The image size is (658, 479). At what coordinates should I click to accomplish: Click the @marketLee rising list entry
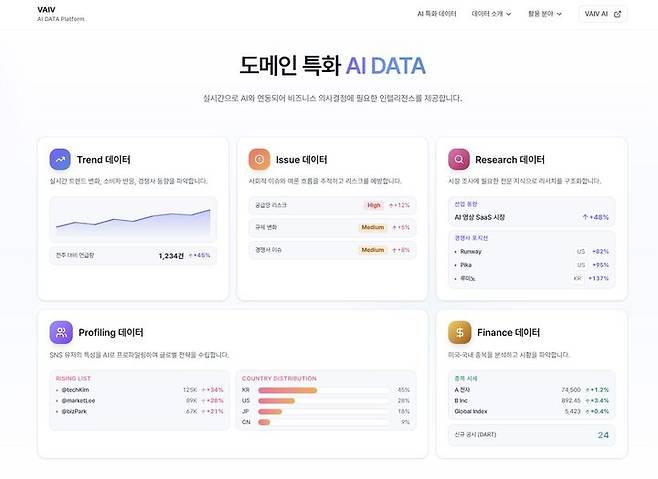[139, 400]
